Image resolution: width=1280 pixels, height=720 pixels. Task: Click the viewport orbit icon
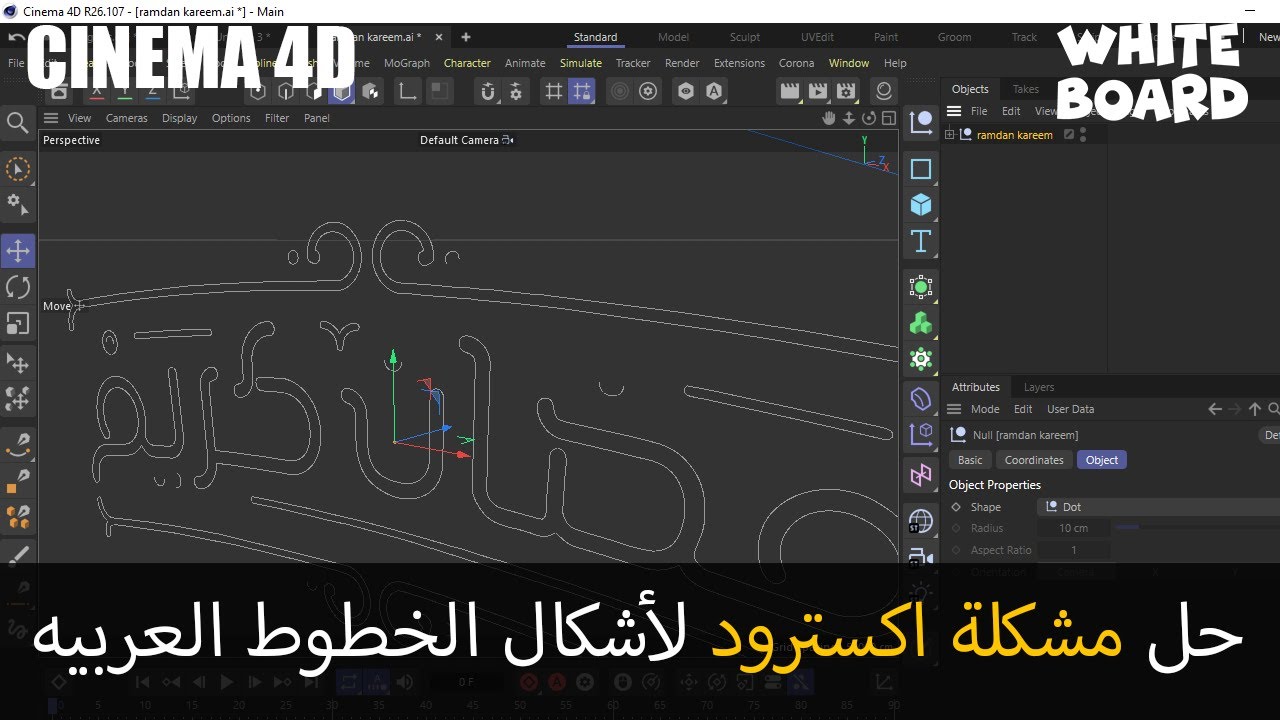coord(868,118)
